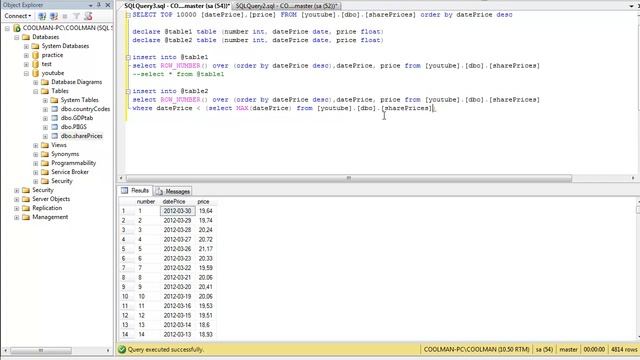Image resolution: width=640 pixels, height=360 pixels.
Task: Collapse the insert into @table1 code region
Action: [128, 58]
